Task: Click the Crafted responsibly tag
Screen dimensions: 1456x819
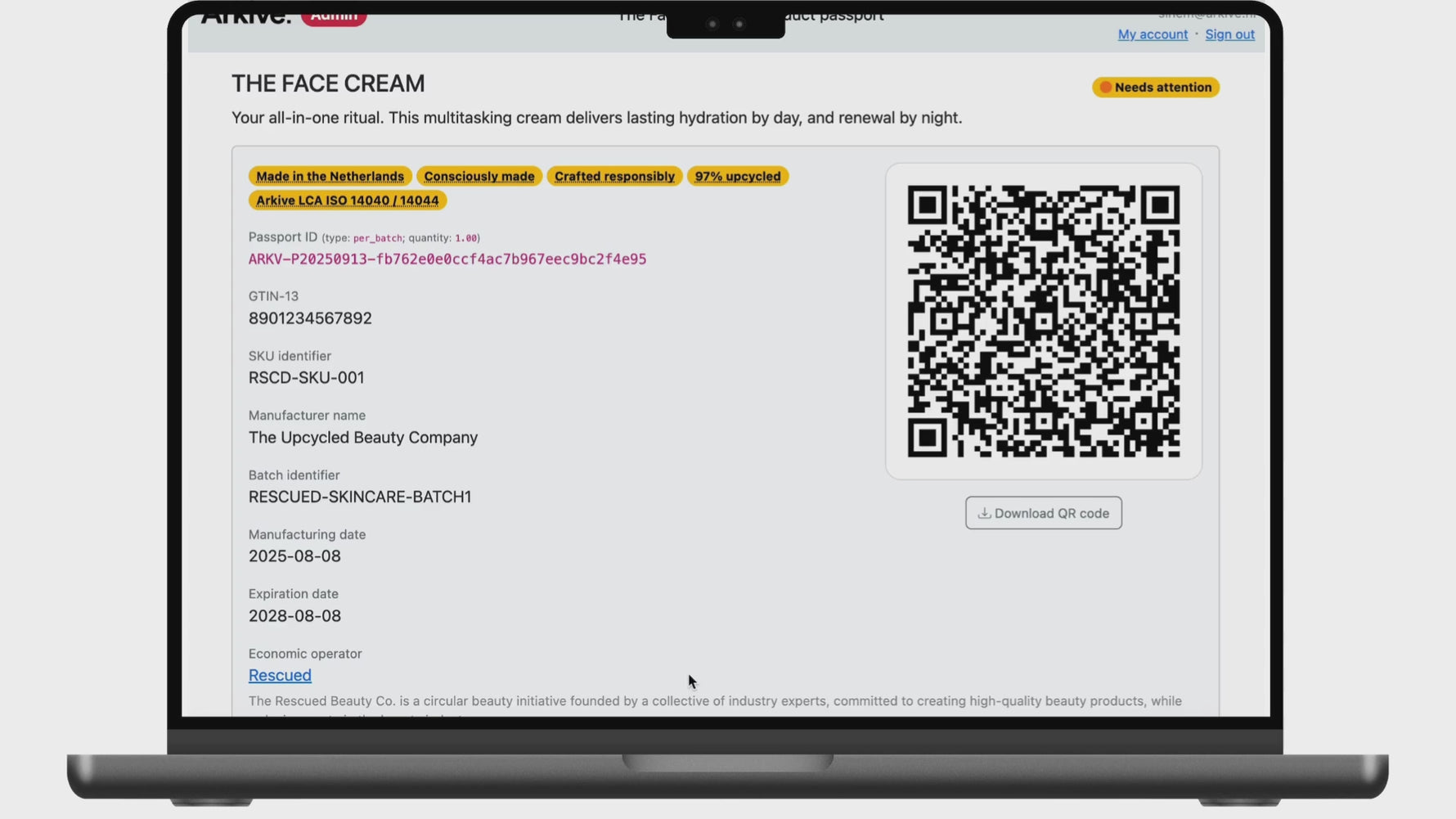Action: 614,176
